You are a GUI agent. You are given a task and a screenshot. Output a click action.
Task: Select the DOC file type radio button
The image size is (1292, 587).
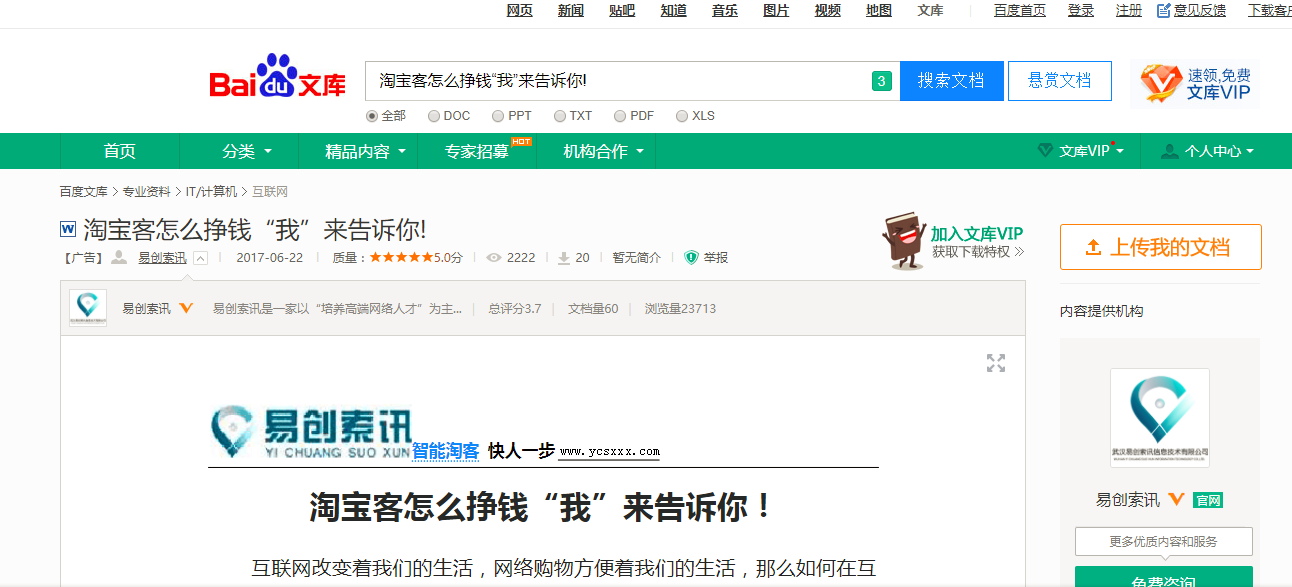tap(434, 116)
